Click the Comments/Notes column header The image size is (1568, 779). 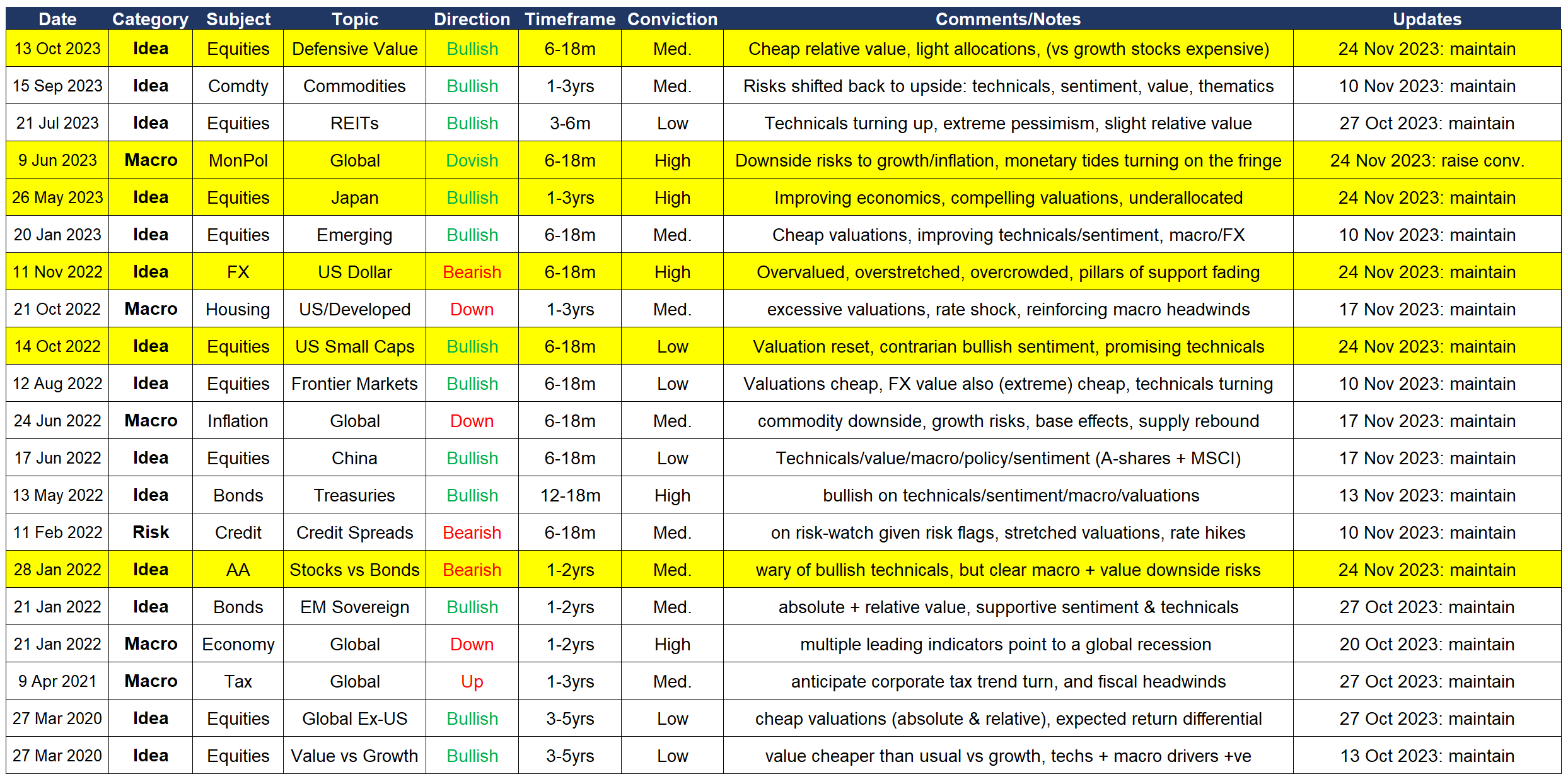(x=1008, y=19)
